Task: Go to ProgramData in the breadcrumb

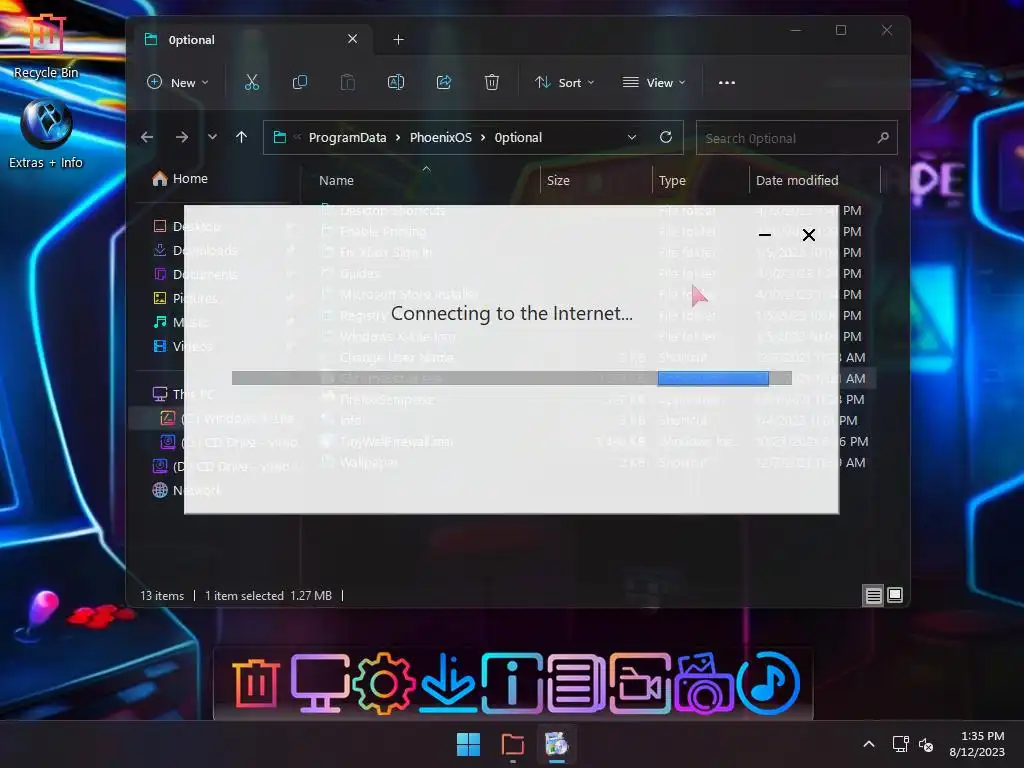Action: point(347,138)
